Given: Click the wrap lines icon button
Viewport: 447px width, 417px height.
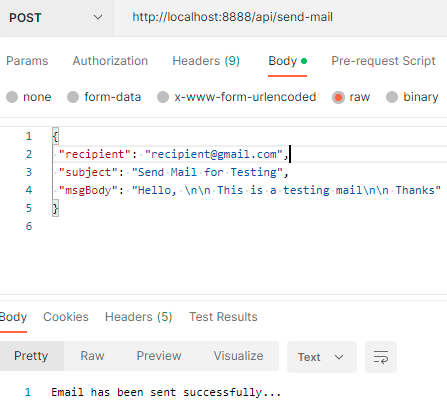Looking at the screenshot, I should (381, 357).
